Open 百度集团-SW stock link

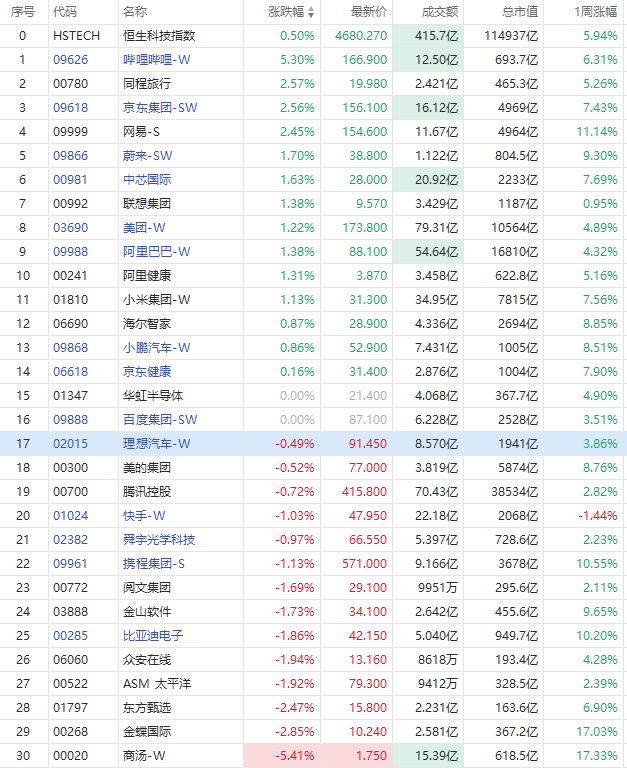coord(160,420)
